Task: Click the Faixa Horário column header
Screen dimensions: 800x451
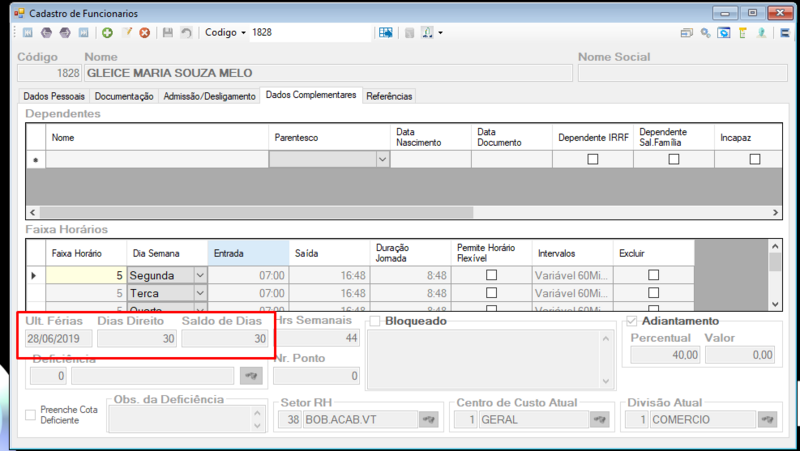Action: pyautogui.click(x=86, y=253)
